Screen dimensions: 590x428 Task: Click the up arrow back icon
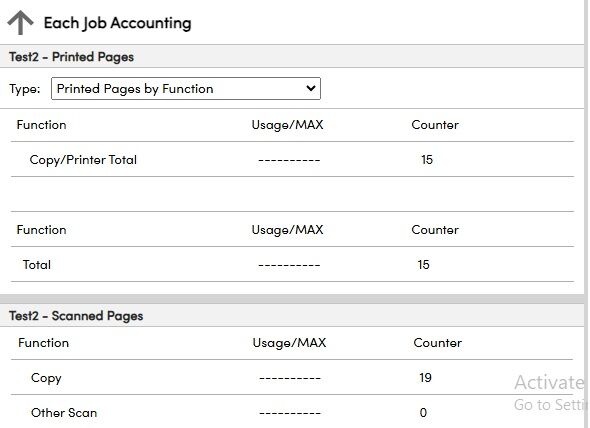click(20, 23)
